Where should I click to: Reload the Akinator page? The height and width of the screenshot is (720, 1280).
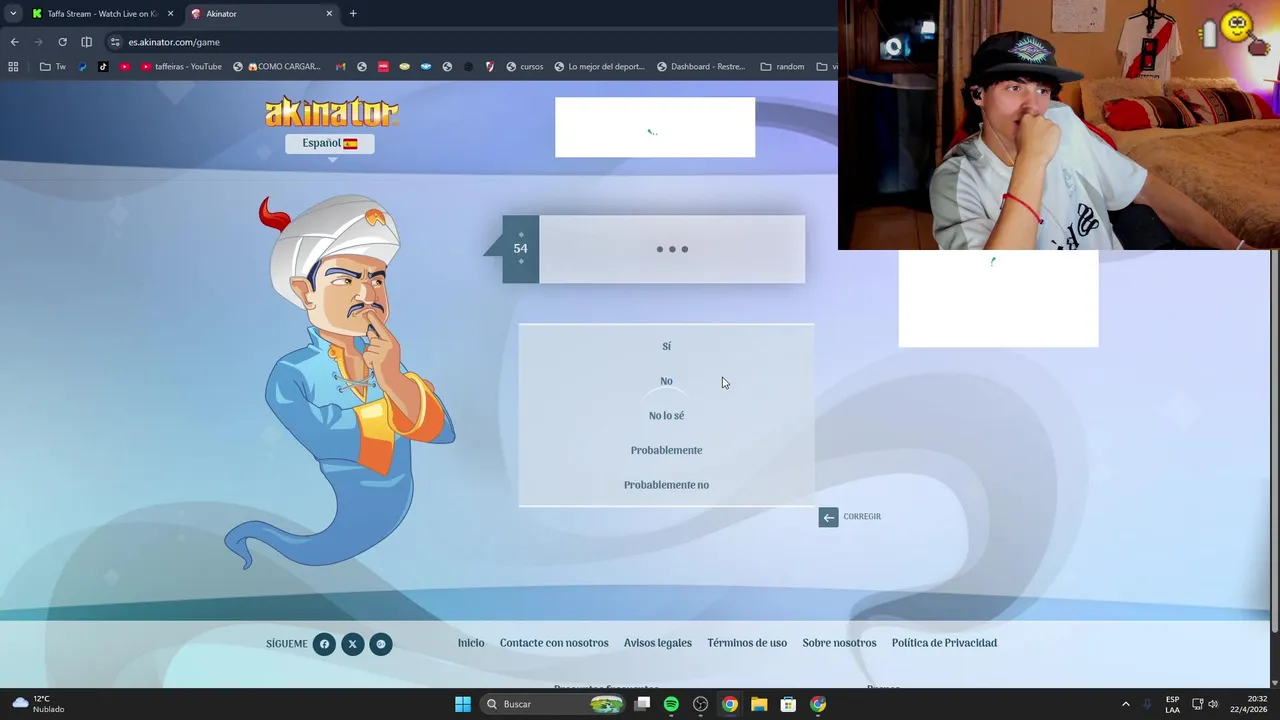(x=62, y=42)
